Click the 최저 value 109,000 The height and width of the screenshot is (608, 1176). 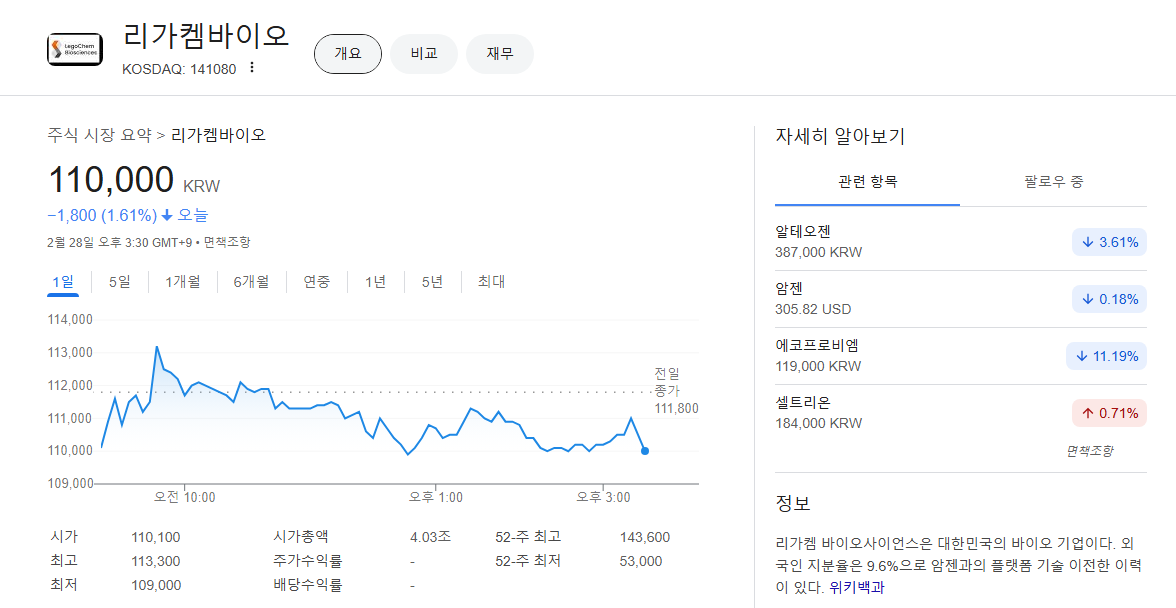click(155, 586)
